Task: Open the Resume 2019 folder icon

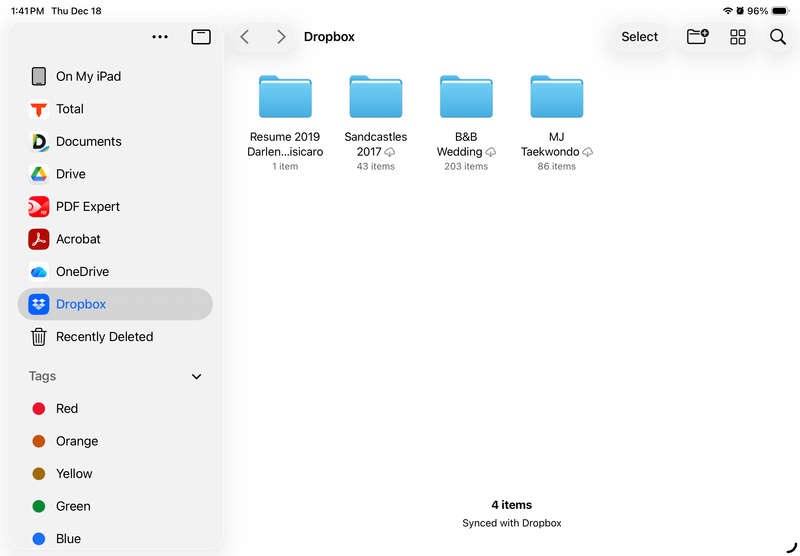Action: 285,96
